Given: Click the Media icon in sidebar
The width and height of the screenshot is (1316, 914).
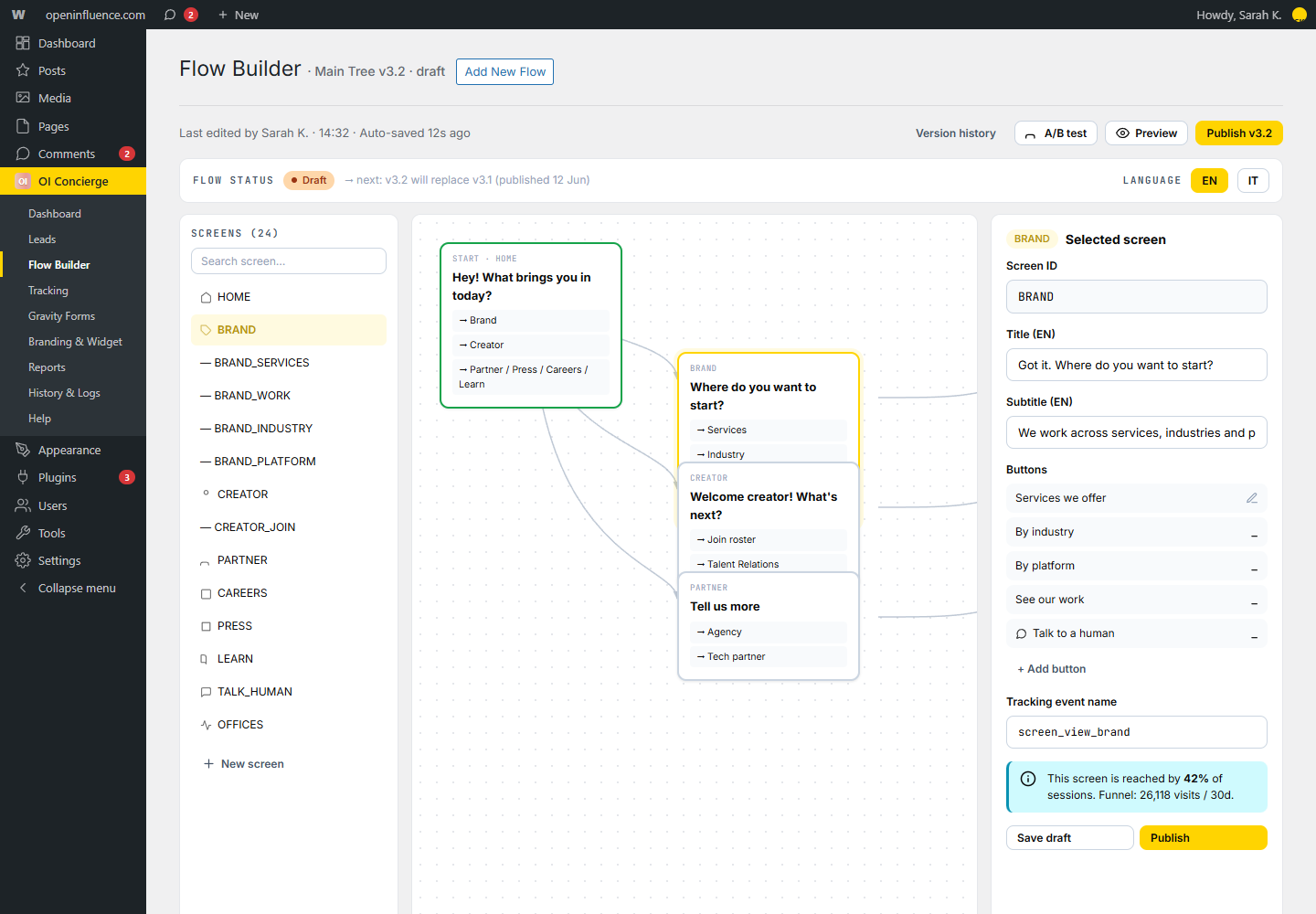Looking at the screenshot, I should 23,98.
